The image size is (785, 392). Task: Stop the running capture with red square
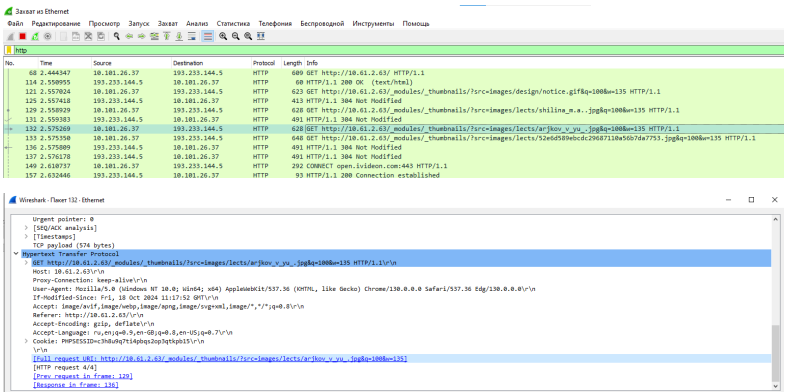coord(23,37)
